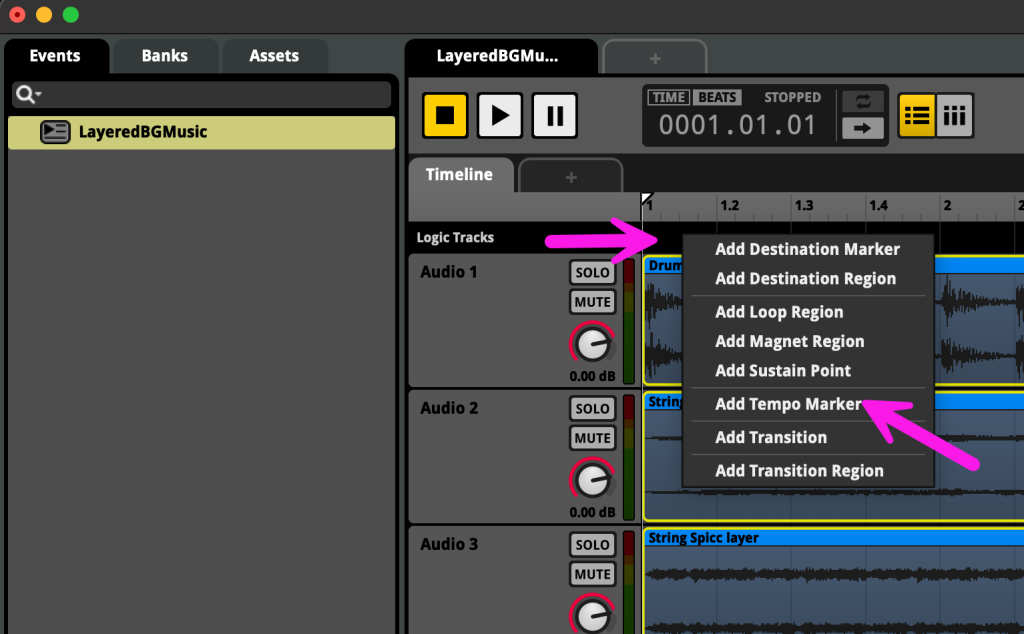Click the Audio 1 volume knob
This screenshot has width=1024, height=634.
point(592,344)
